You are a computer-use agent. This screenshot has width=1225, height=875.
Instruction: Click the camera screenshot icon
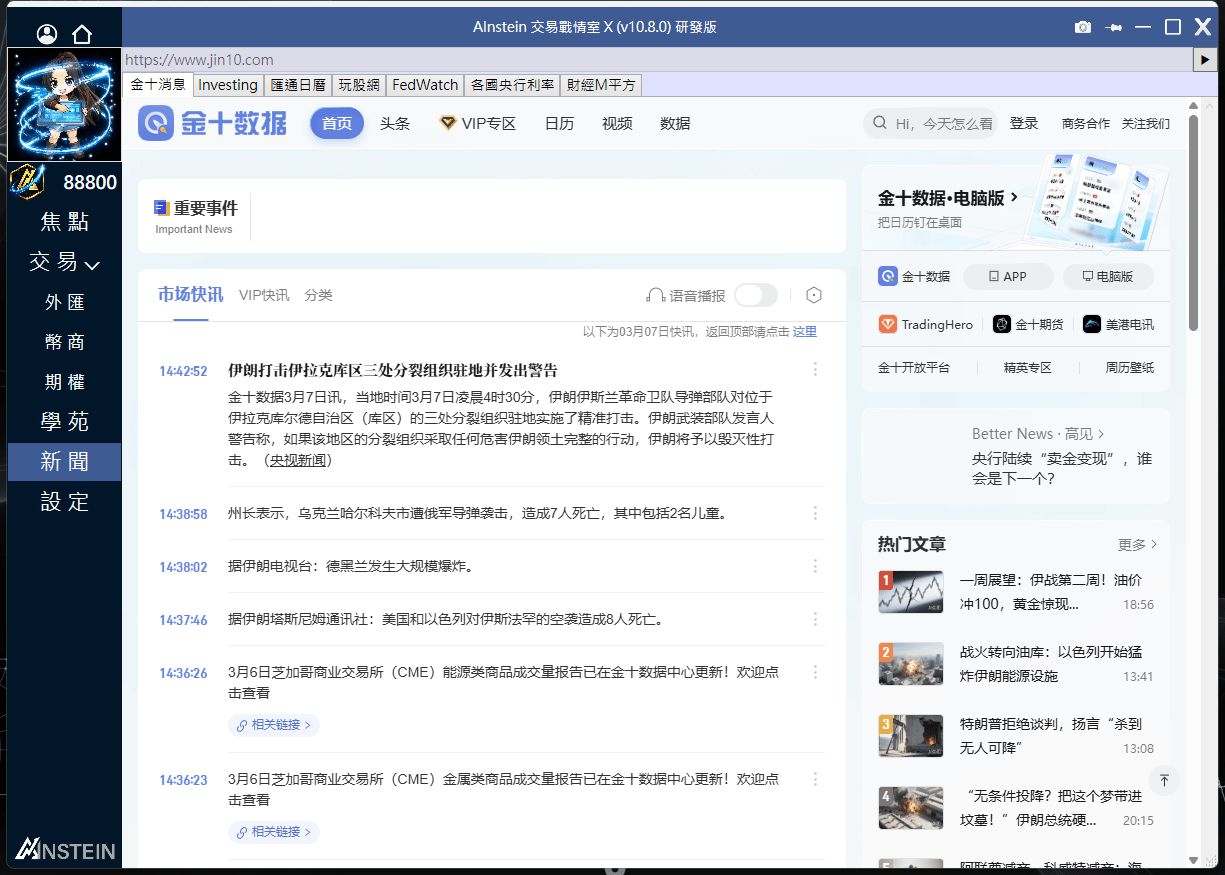[x=1082, y=27]
